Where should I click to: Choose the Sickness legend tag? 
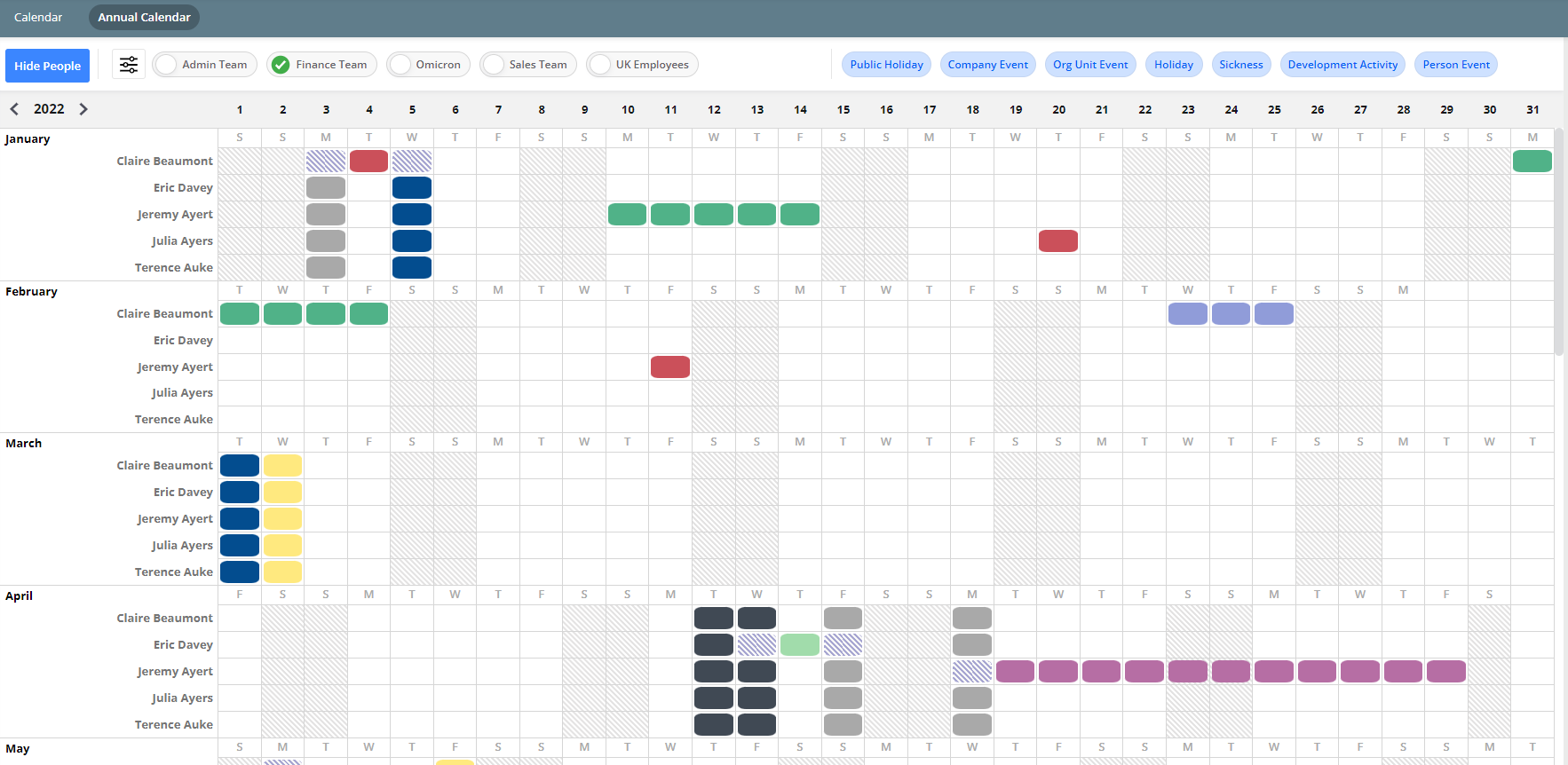point(1240,65)
